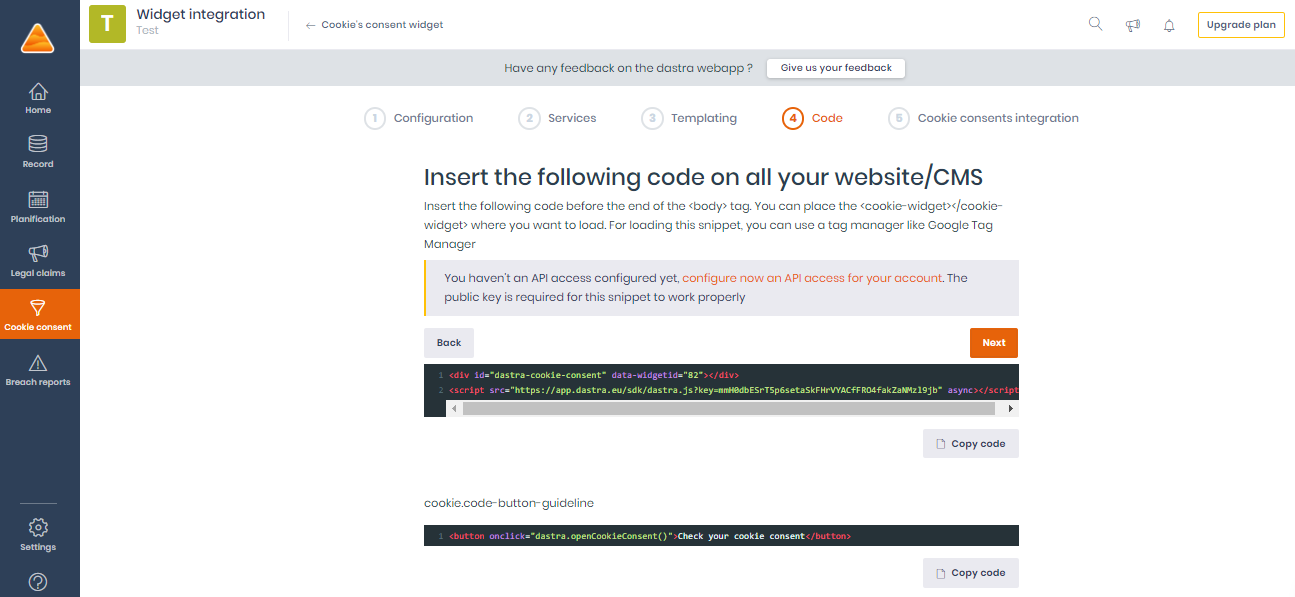Go to step 3 Templating
Viewport: 1295px width, 597px height.
[x=689, y=118]
